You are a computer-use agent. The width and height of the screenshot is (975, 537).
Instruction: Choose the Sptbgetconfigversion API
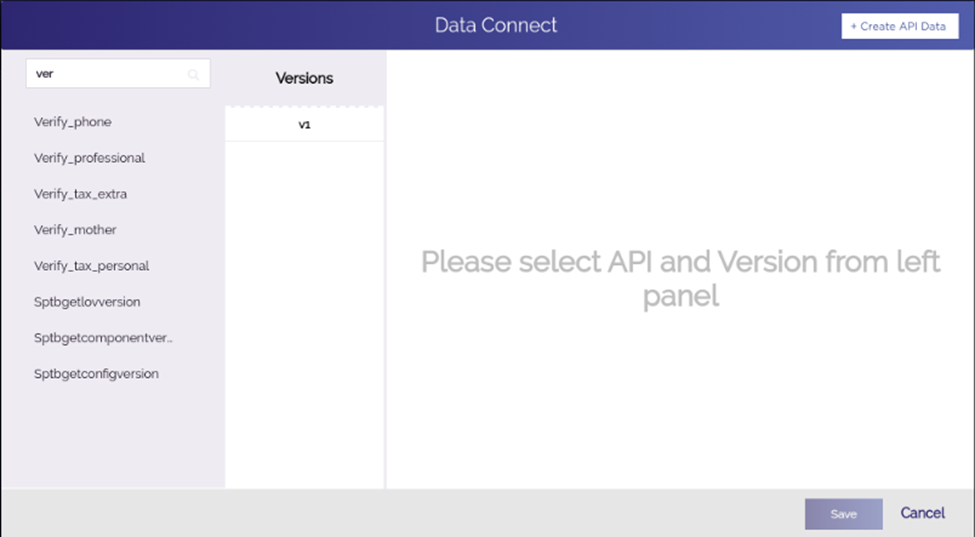click(96, 374)
